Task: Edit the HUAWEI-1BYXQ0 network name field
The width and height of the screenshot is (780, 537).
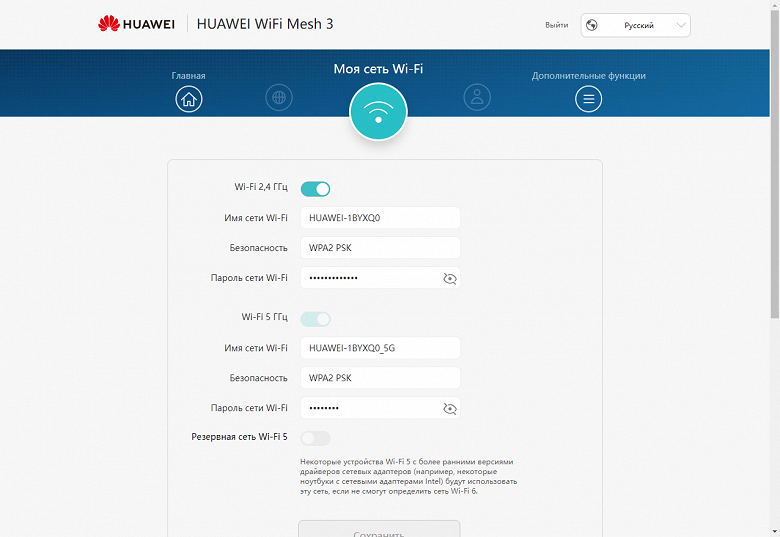Action: coord(381,218)
